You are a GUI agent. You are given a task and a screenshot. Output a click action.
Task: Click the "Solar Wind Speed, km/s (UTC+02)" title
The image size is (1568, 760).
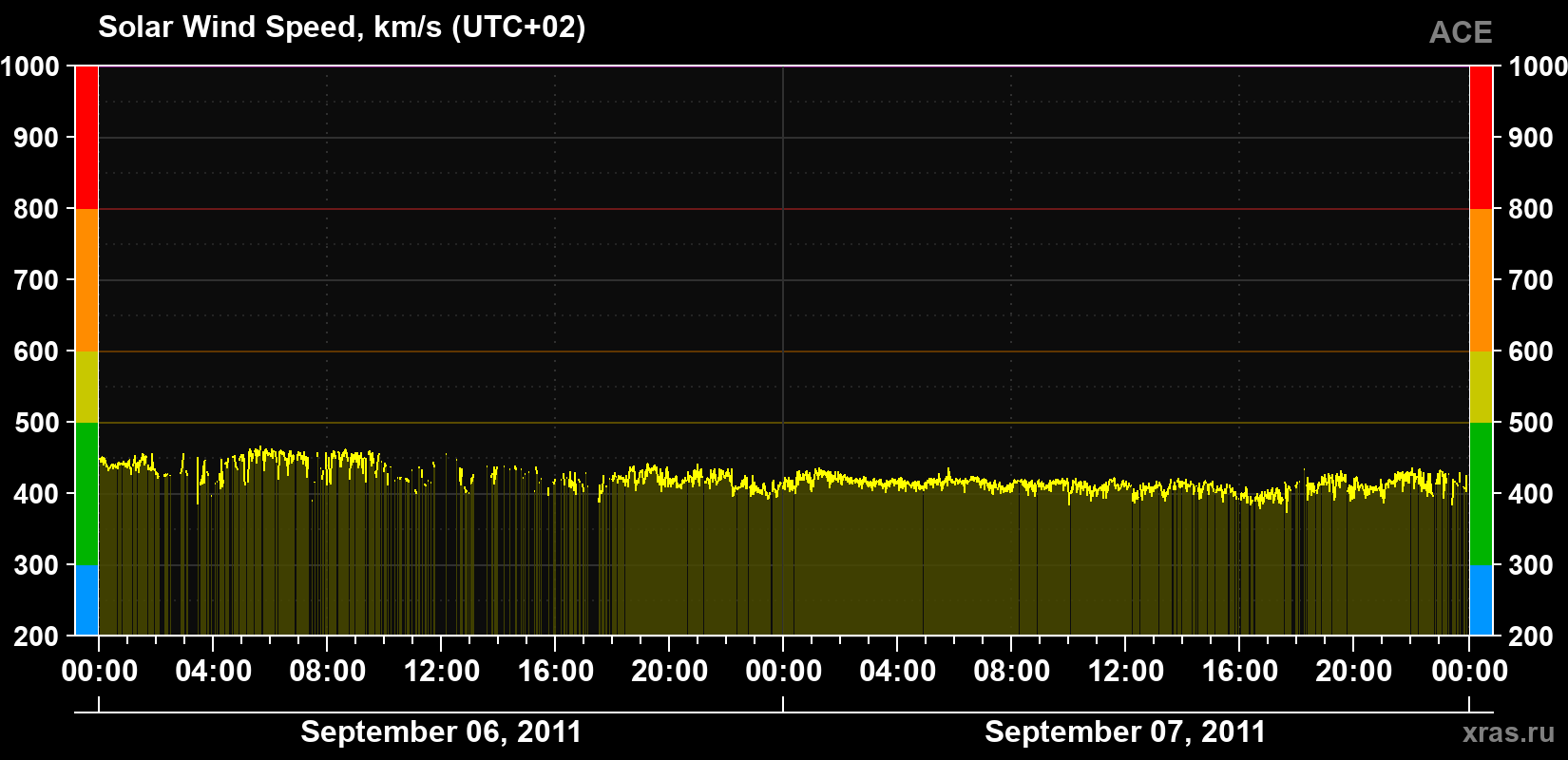pos(342,28)
